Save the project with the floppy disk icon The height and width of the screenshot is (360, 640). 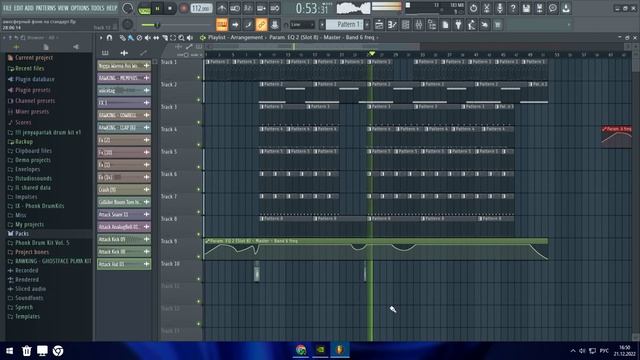click(x=526, y=8)
